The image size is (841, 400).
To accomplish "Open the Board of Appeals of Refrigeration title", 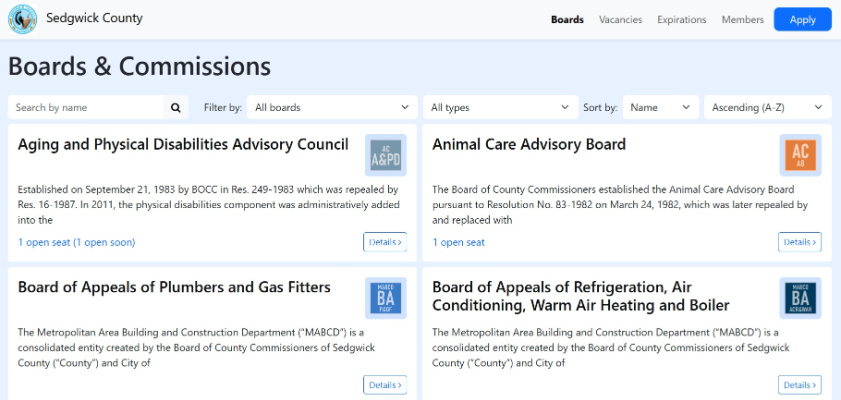I will (581, 297).
